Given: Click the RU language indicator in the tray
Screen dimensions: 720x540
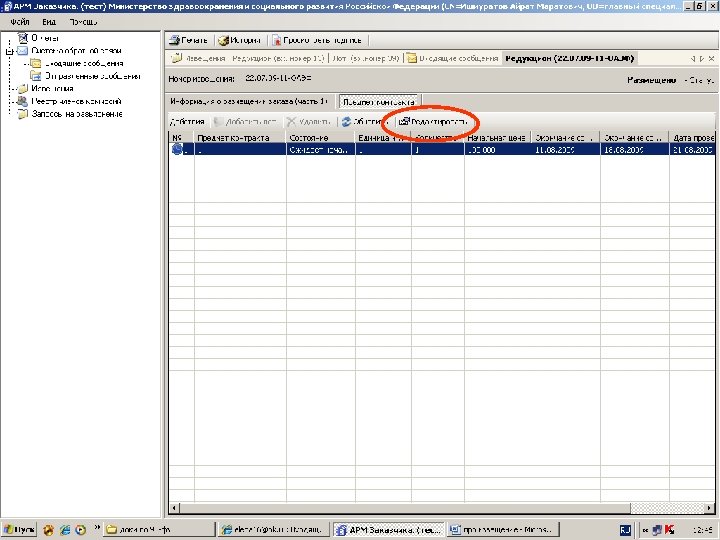Looking at the screenshot, I should [x=625, y=530].
